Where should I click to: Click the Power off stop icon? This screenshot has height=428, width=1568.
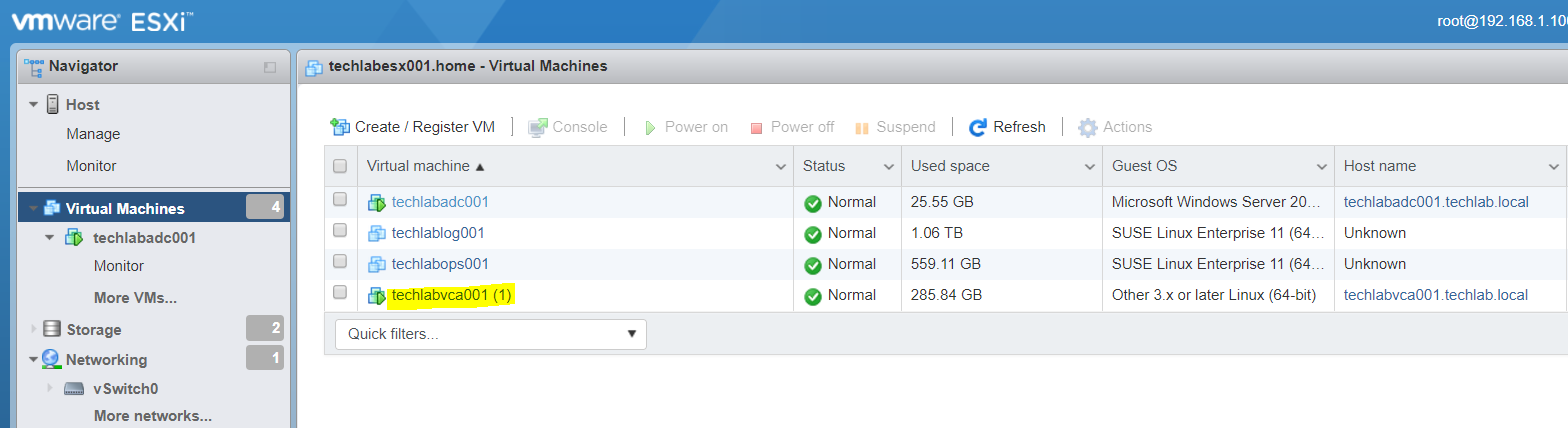tap(757, 128)
